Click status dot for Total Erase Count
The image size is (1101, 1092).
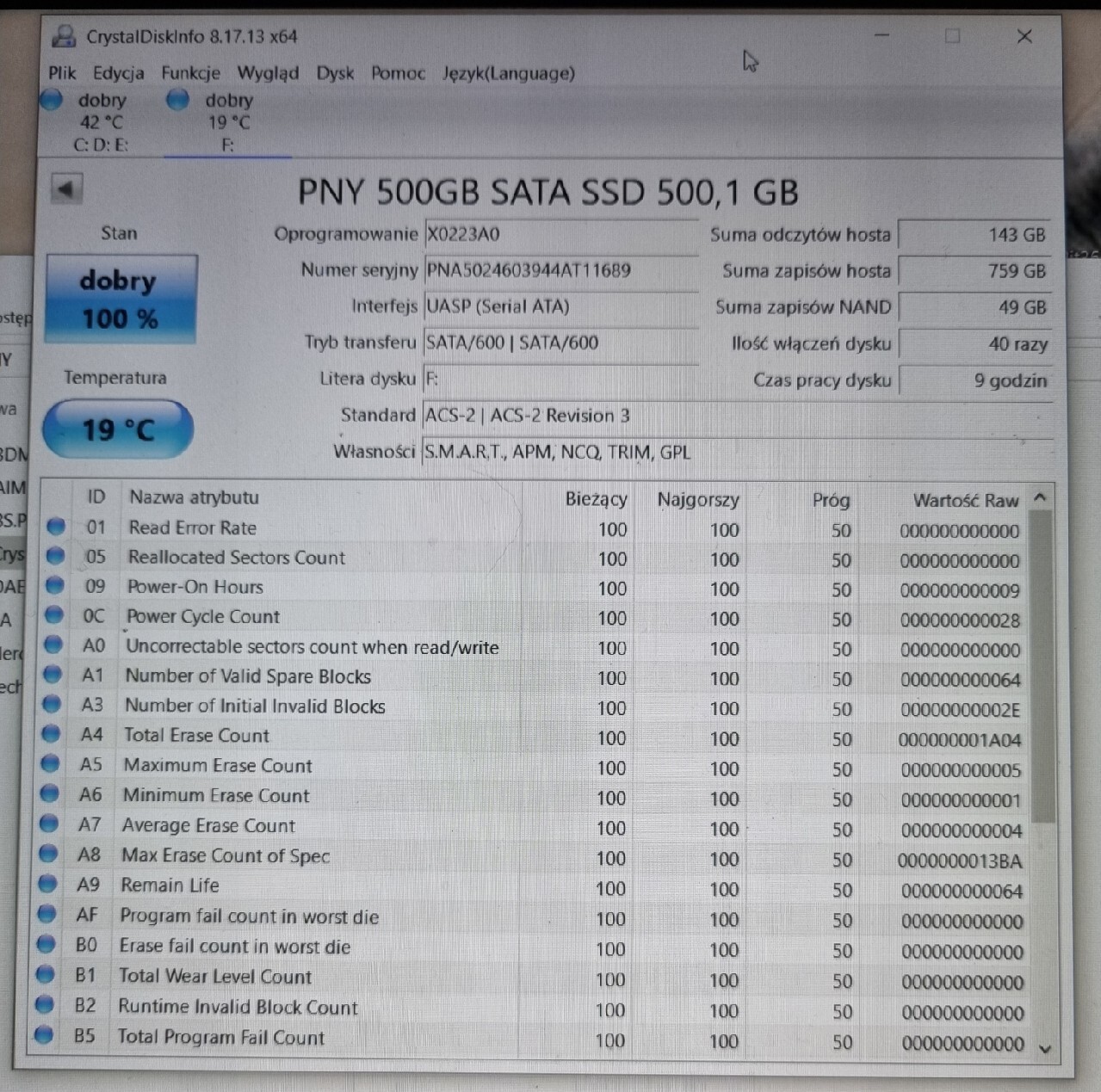coord(51,734)
